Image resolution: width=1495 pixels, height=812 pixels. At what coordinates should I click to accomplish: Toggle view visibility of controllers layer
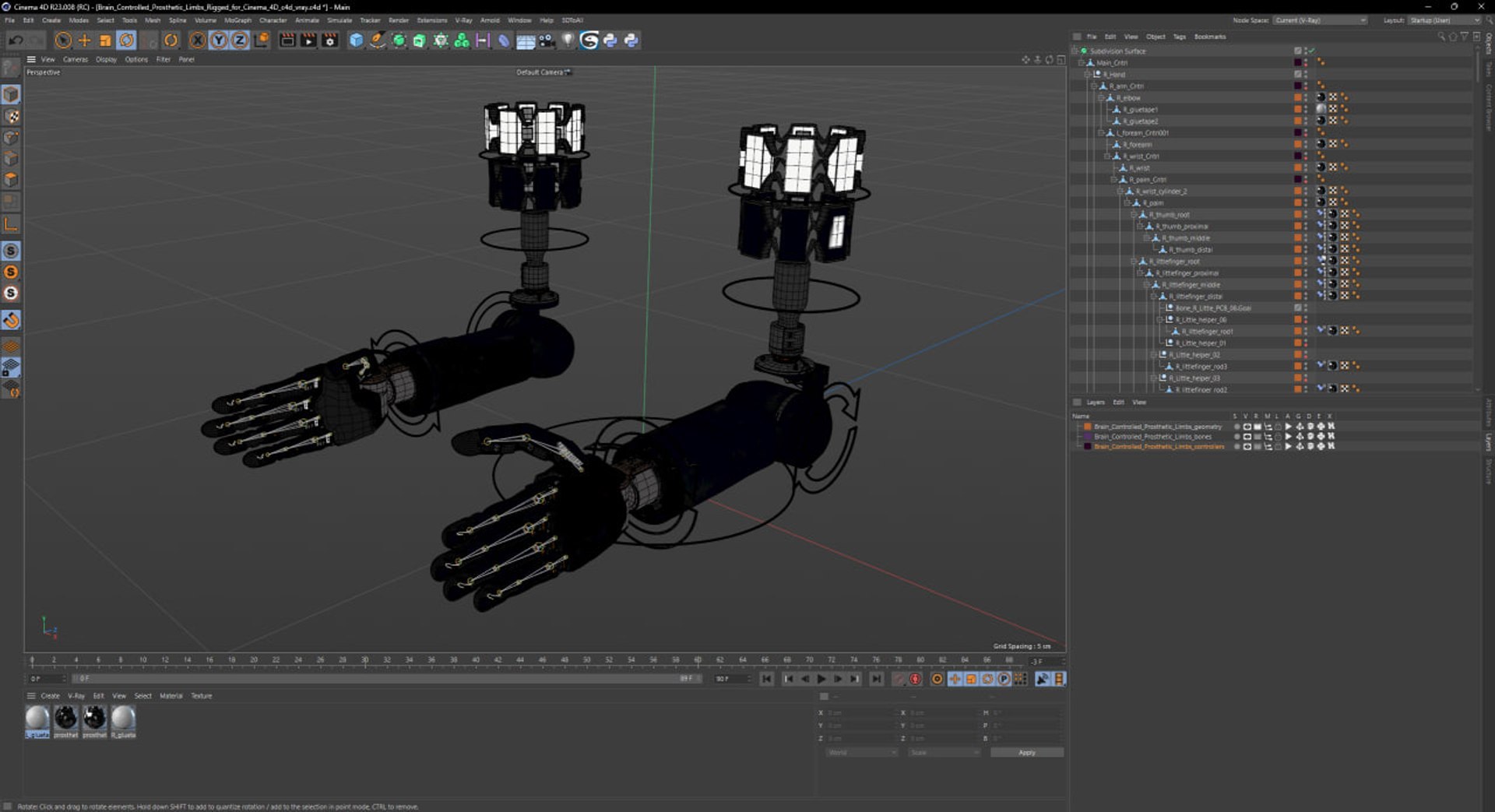(x=1247, y=447)
